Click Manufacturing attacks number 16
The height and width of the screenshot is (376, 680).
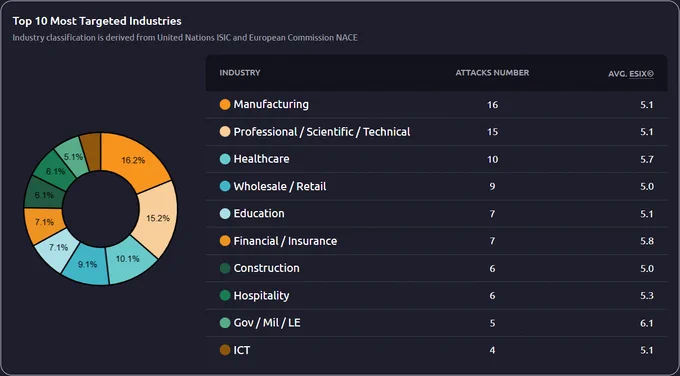coord(492,105)
